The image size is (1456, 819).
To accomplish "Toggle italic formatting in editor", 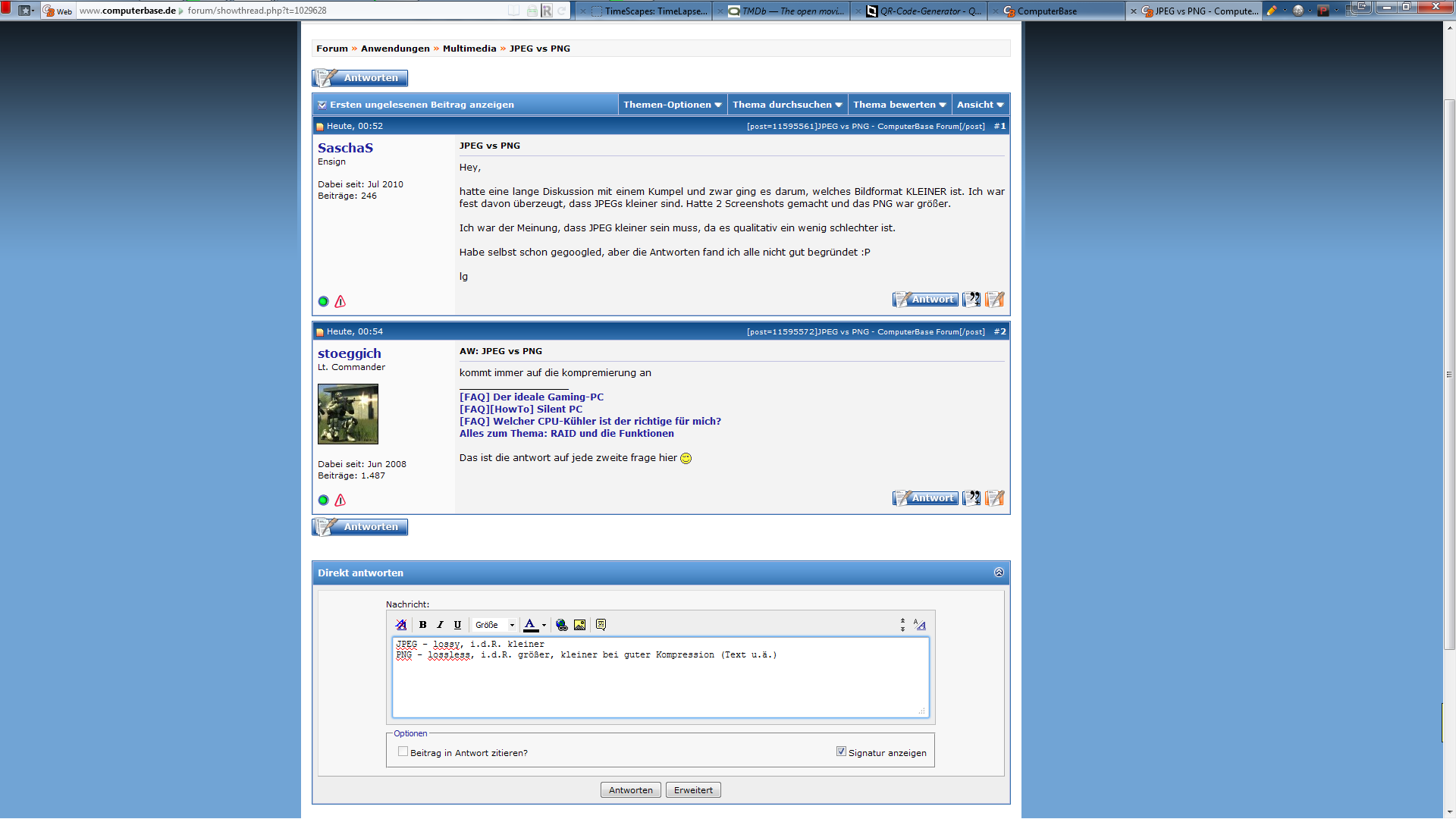I will pyautogui.click(x=440, y=625).
